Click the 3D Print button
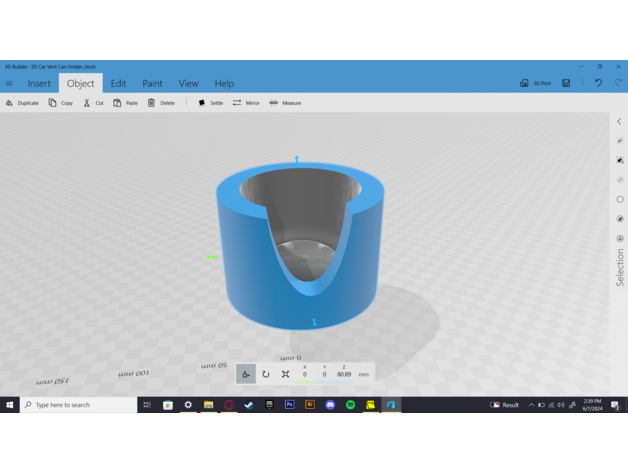This screenshot has height=472, width=628. [537, 84]
